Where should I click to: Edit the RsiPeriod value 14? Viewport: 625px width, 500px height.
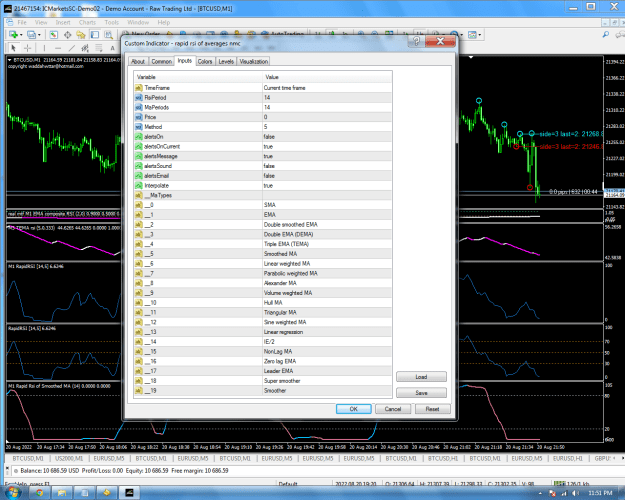(327, 98)
